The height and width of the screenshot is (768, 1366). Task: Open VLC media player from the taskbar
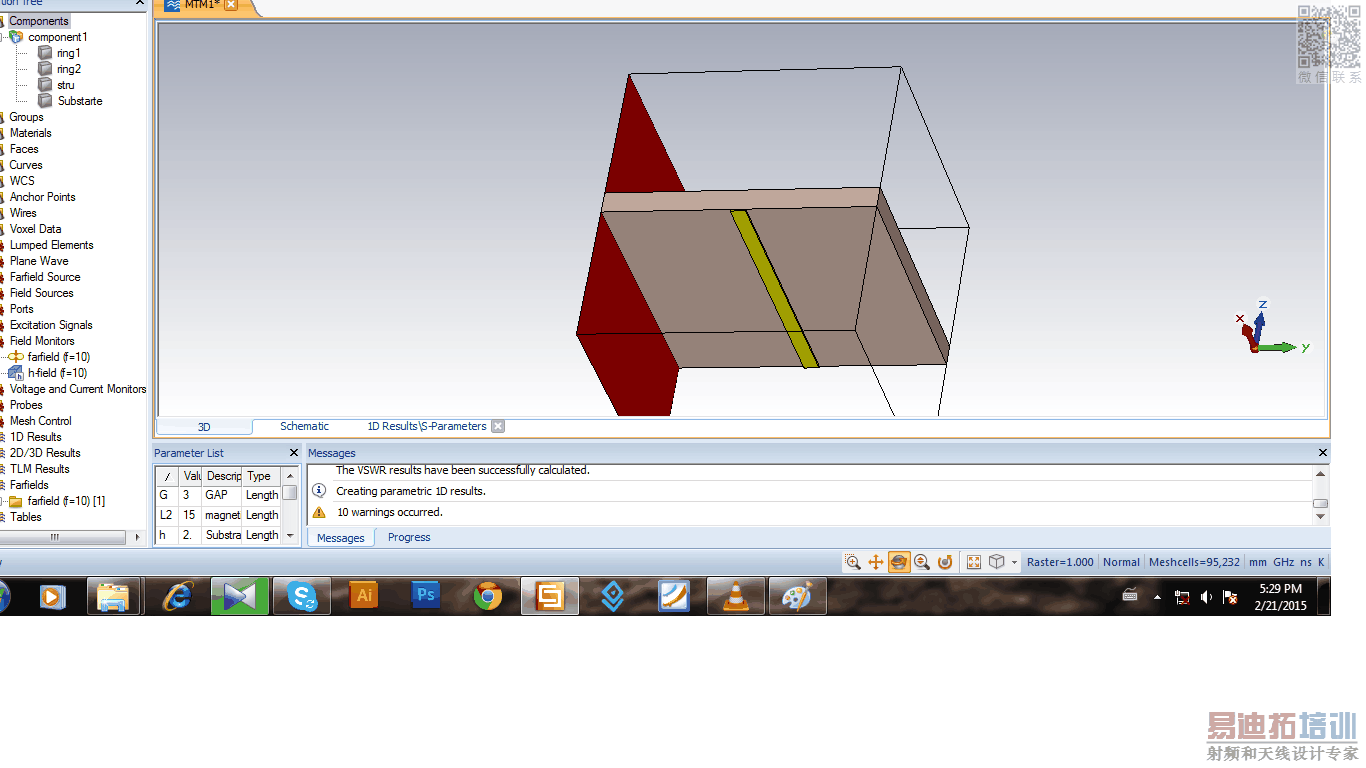[737, 596]
